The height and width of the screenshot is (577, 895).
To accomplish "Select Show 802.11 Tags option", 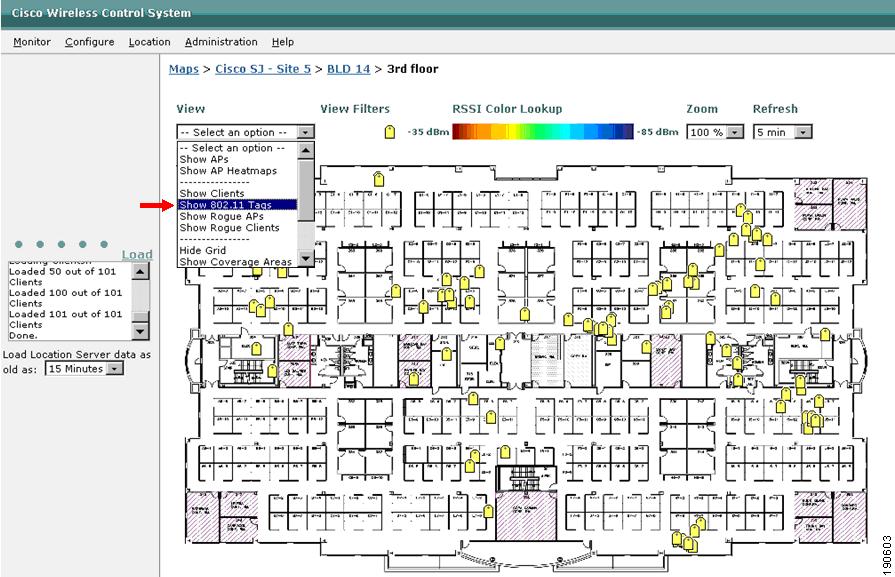I will coord(237,205).
